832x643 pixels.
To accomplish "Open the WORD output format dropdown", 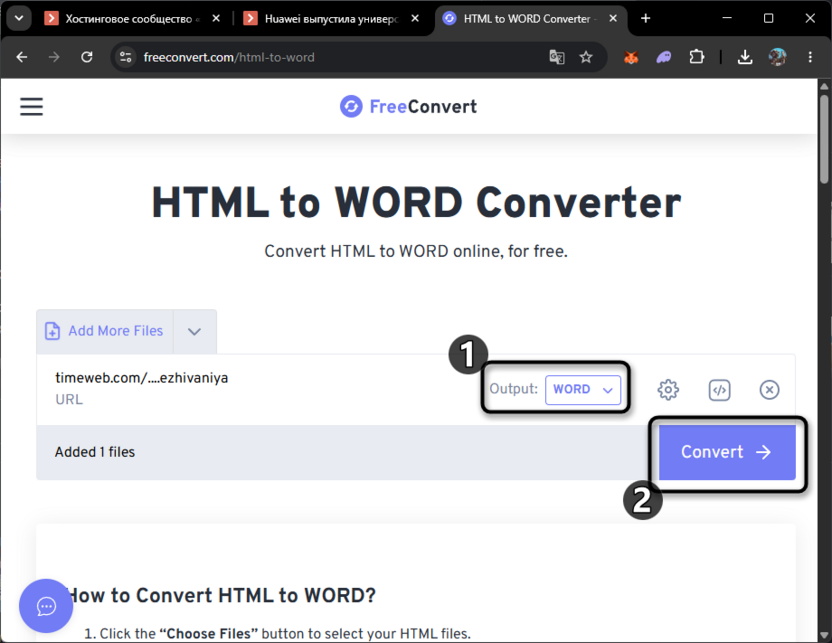I will 583,390.
